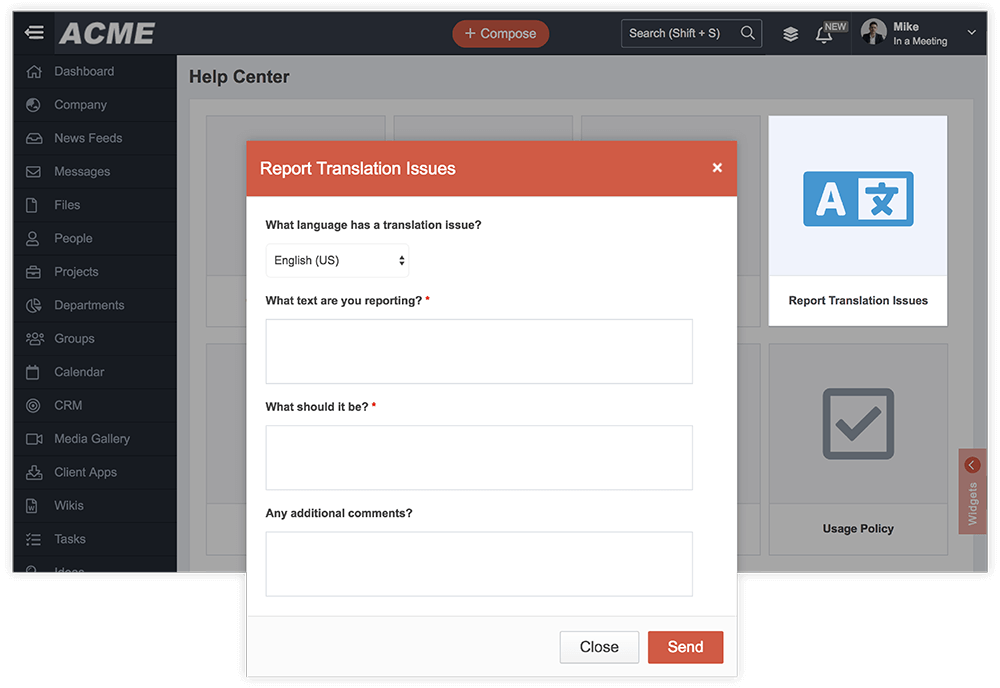Click the Usage Policy checkmark icon

pos(857,424)
